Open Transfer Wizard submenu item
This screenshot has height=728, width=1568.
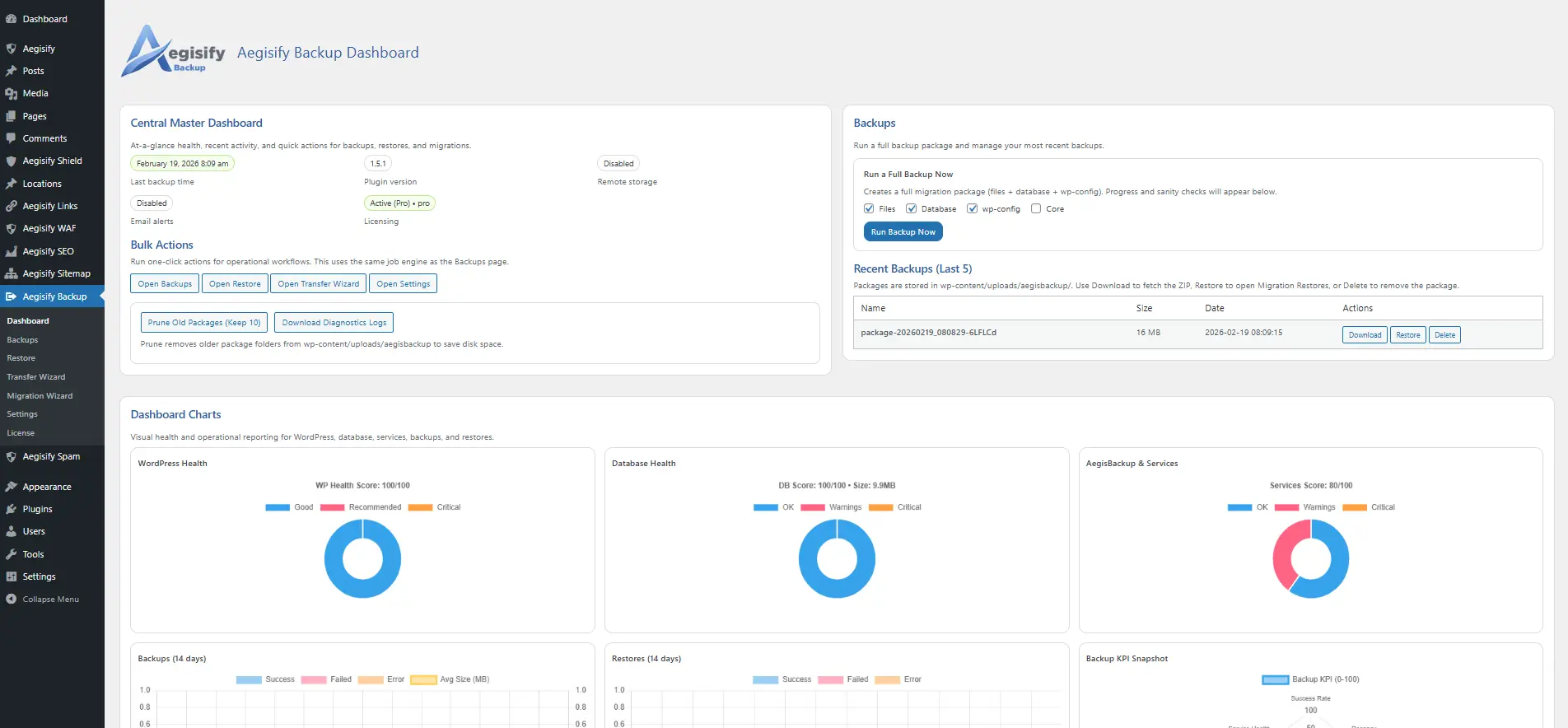(x=35, y=377)
